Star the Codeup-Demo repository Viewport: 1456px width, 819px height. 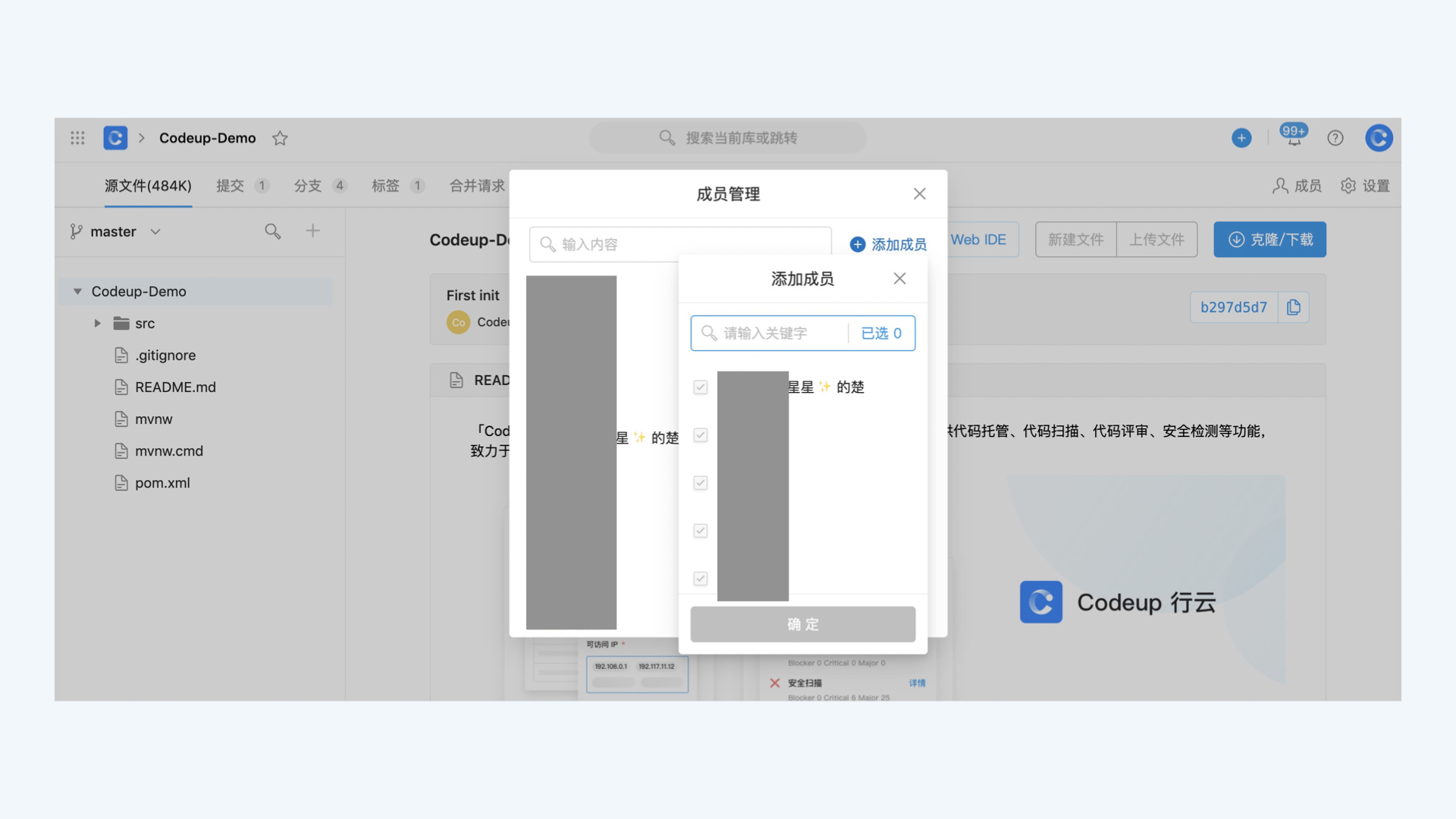click(x=280, y=138)
